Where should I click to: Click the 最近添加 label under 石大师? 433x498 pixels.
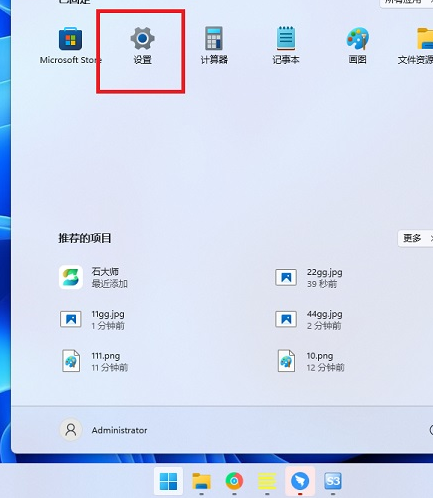pyautogui.click(x=110, y=284)
